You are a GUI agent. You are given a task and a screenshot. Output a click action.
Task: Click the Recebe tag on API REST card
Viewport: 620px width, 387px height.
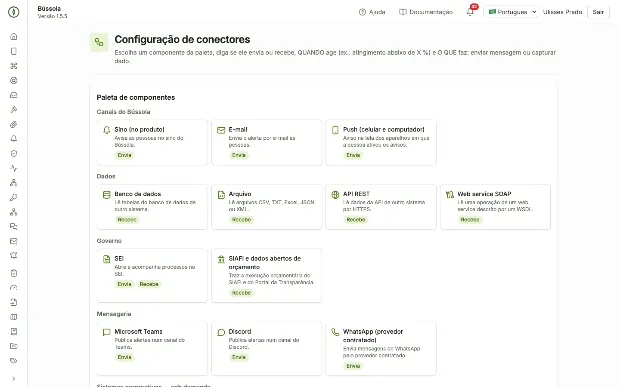[355, 220]
